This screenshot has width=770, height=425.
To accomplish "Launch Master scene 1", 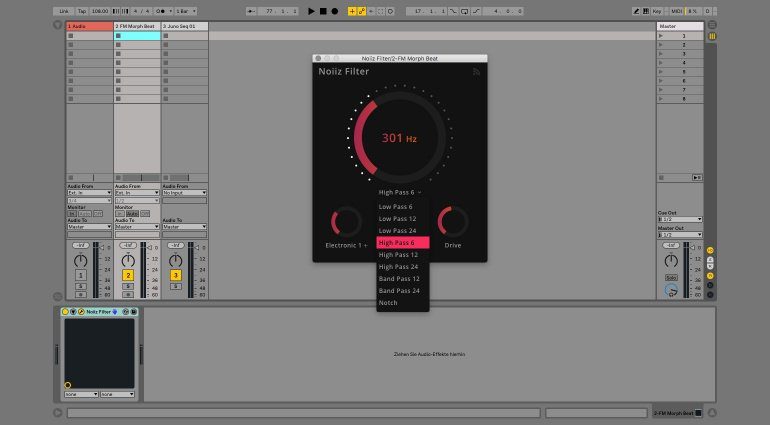I will 661,36.
